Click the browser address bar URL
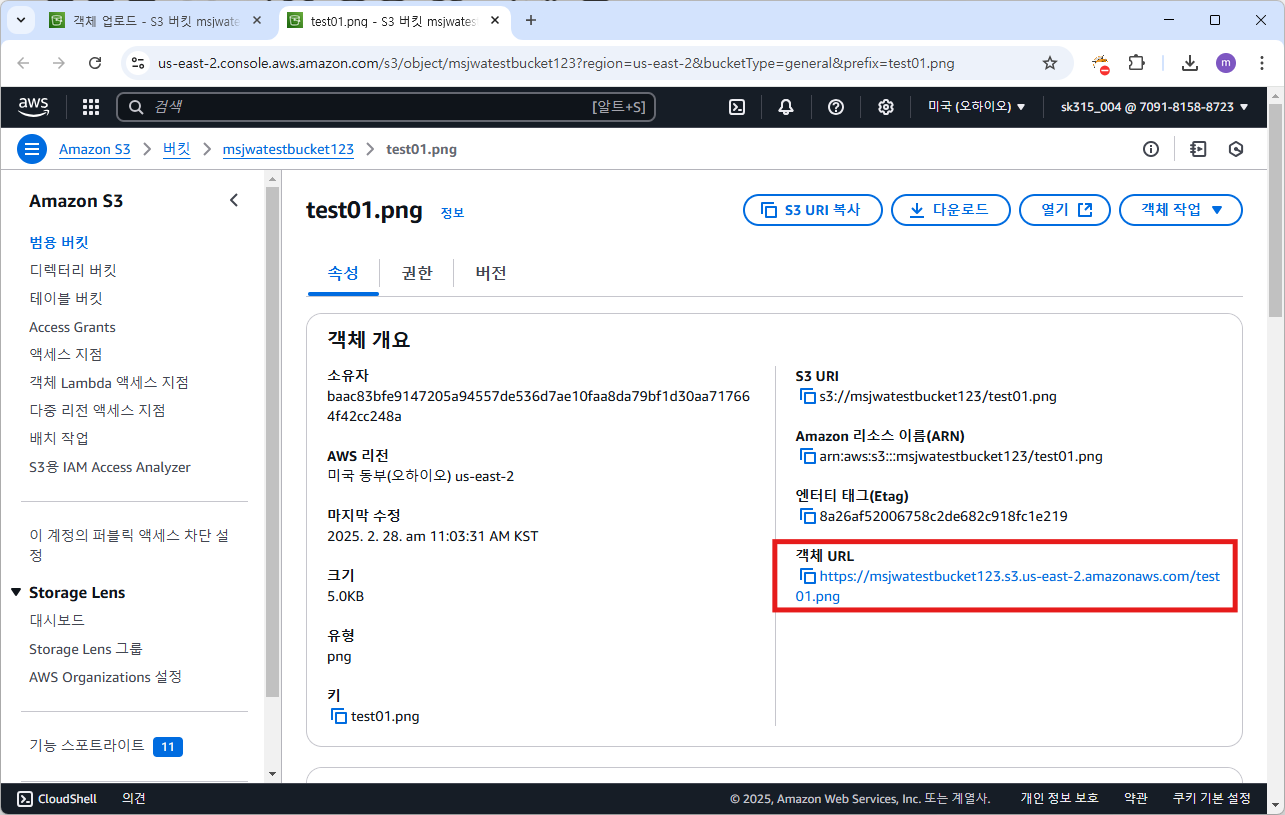The height and width of the screenshot is (815, 1285). (x=556, y=63)
